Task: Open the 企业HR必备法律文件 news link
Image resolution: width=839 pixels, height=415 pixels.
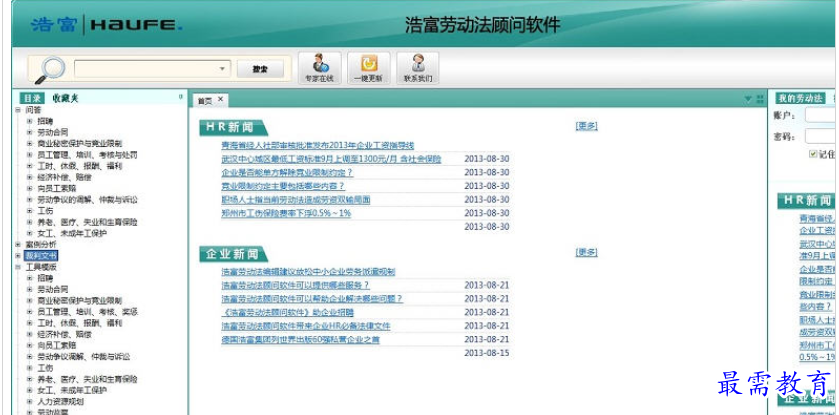Action: pos(306,326)
